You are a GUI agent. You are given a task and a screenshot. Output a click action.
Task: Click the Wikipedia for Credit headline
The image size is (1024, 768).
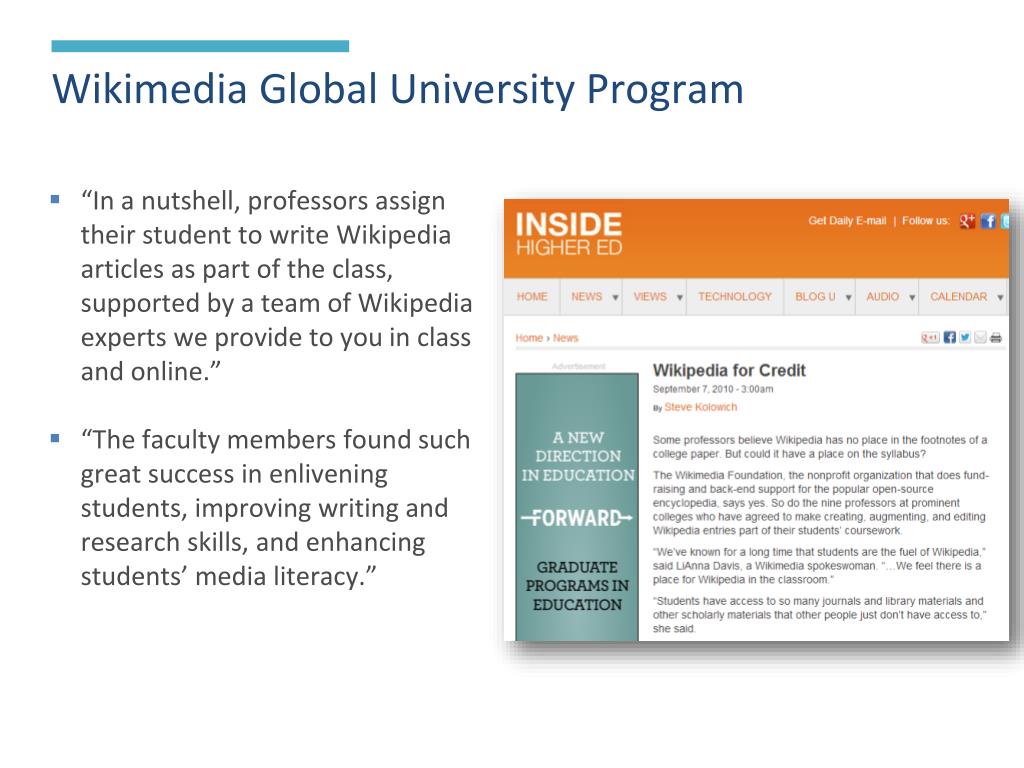(x=729, y=370)
